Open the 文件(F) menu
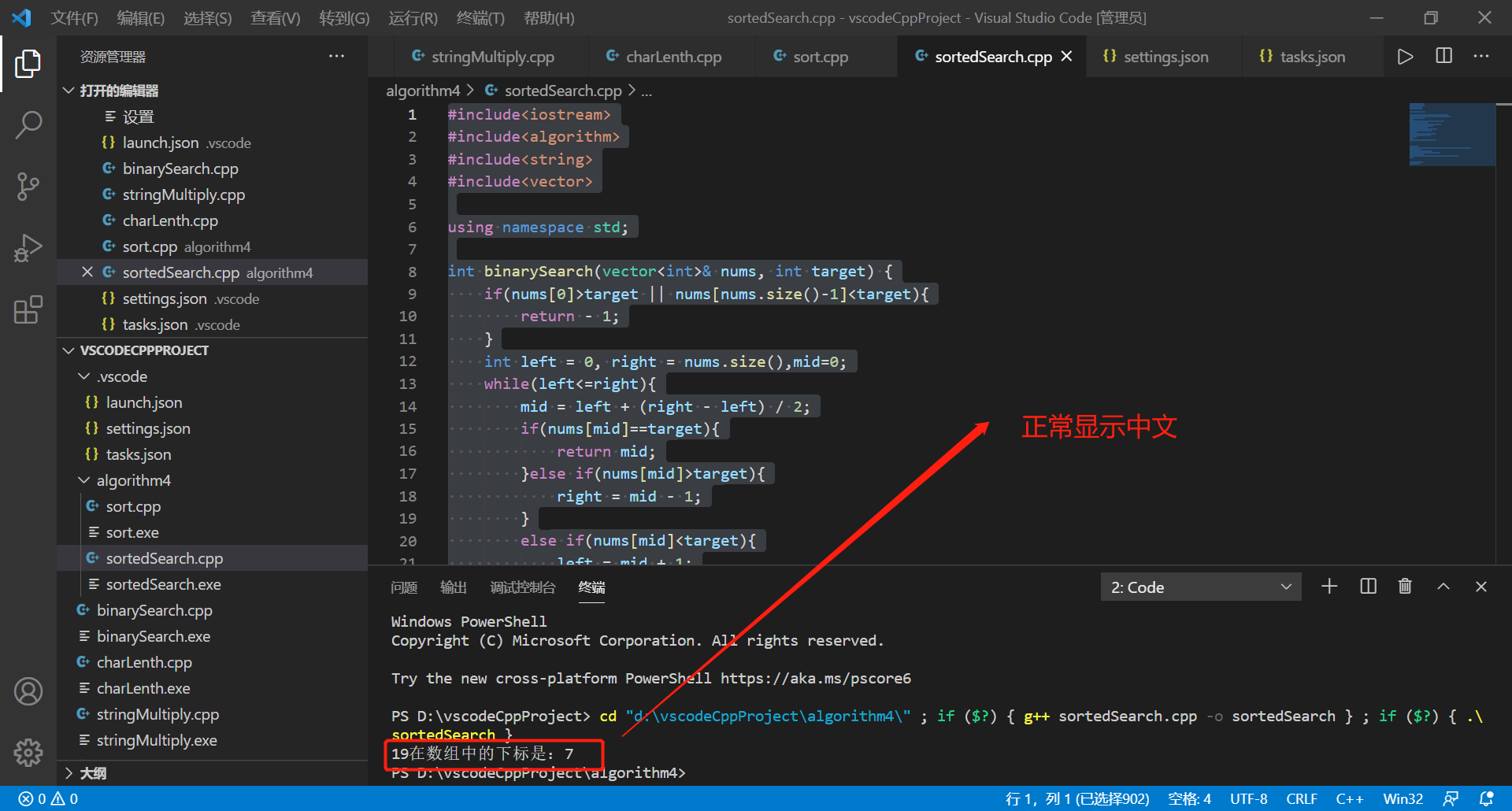 click(x=74, y=18)
